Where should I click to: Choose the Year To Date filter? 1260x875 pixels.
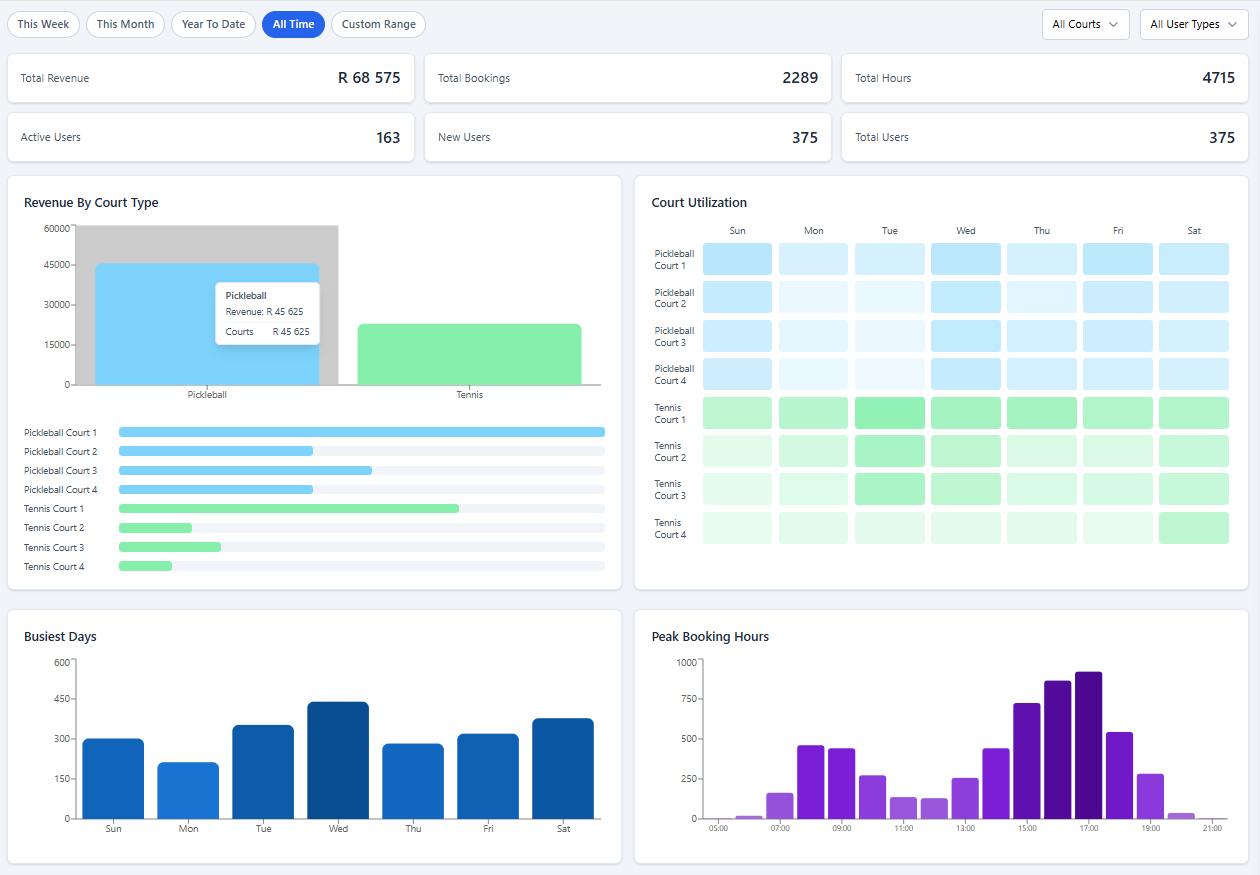click(x=213, y=24)
